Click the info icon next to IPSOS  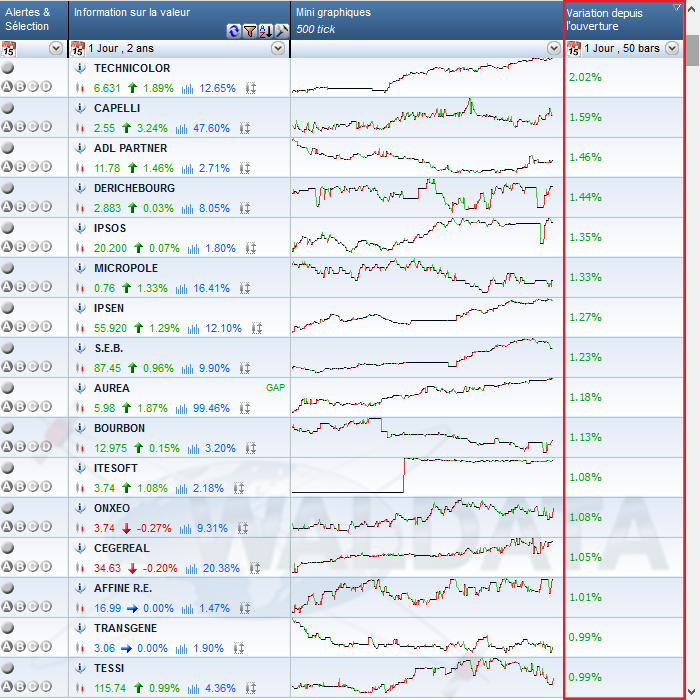pos(80,228)
